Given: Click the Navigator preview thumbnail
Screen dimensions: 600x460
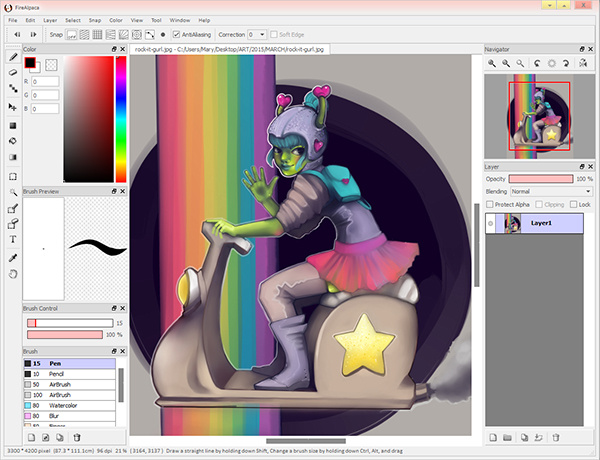Looking at the screenshot, I should tap(539, 116).
